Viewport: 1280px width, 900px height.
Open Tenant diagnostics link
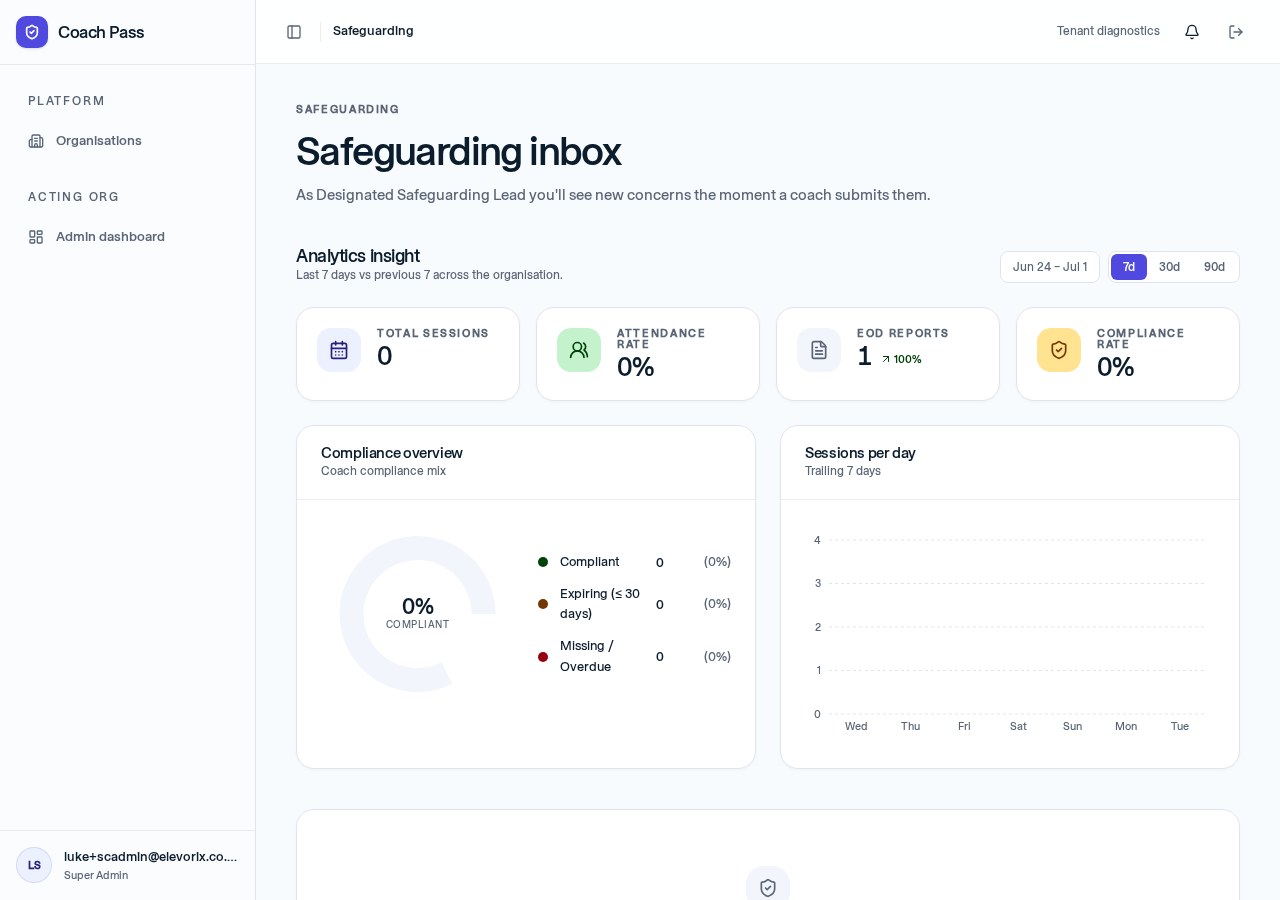(1108, 31)
